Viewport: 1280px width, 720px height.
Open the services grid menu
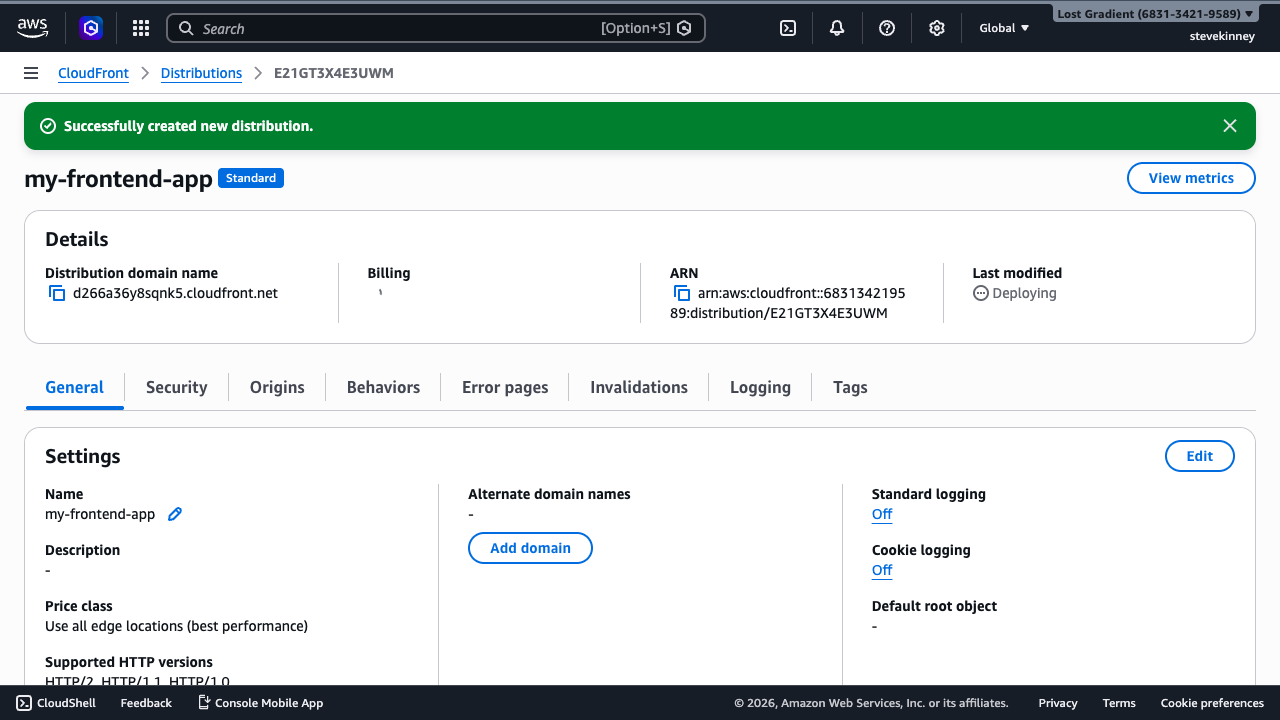pyautogui.click(x=141, y=28)
